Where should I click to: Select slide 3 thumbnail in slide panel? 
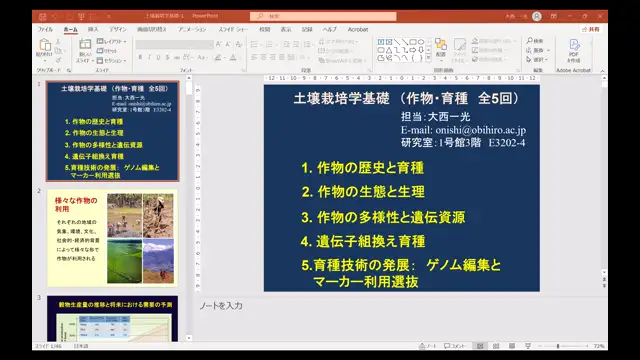coord(112,318)
